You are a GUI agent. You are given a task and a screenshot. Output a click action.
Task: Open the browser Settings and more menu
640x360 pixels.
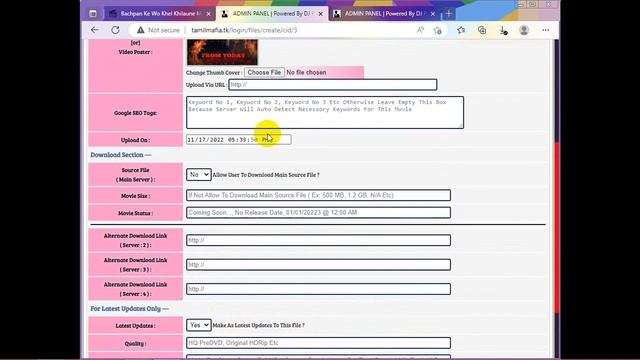coord(545,30)
